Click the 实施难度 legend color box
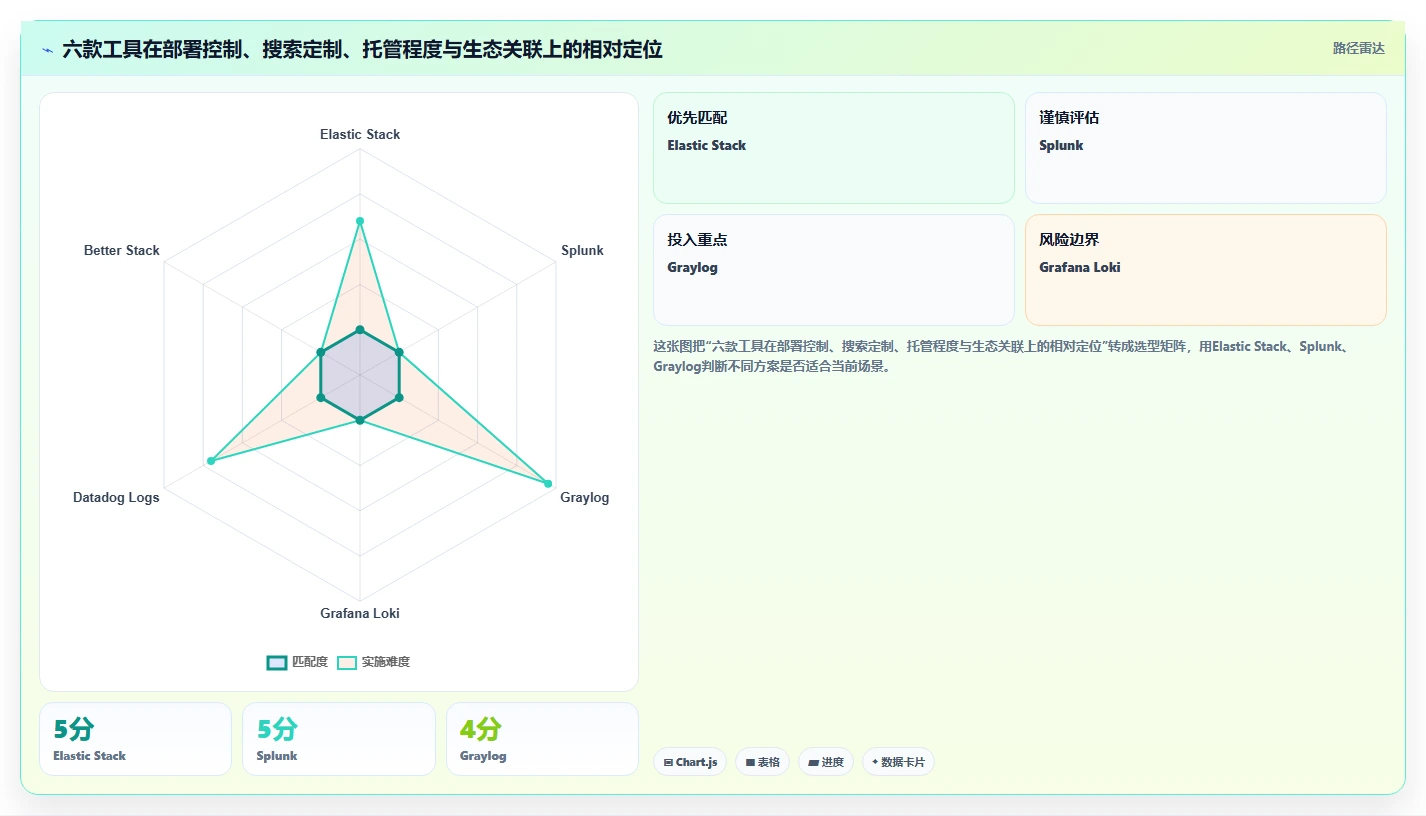 347,662
